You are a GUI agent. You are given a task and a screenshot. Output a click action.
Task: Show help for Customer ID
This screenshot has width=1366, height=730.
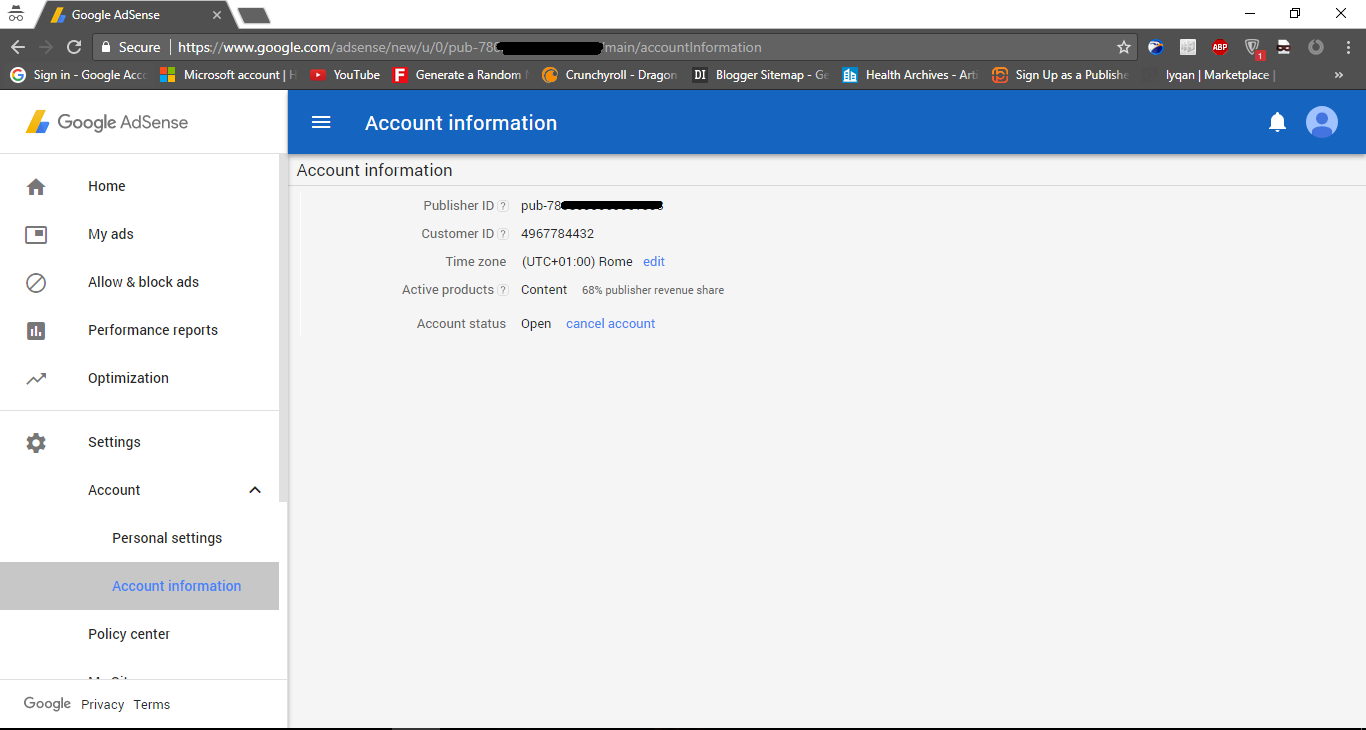(503, 234)
